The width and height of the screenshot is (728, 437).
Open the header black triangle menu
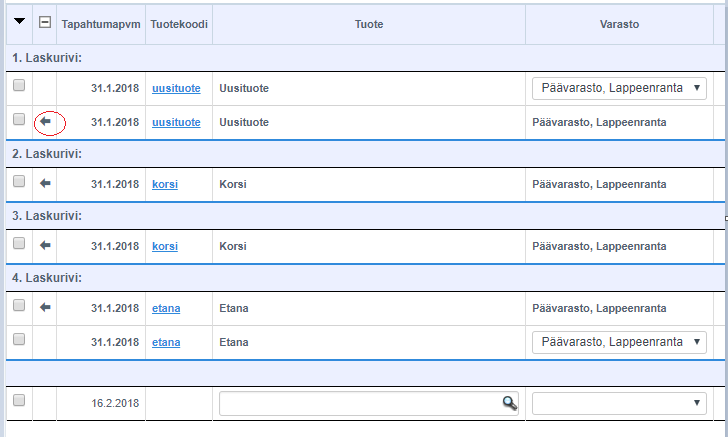pyautogui.click(x=19, y=22)
